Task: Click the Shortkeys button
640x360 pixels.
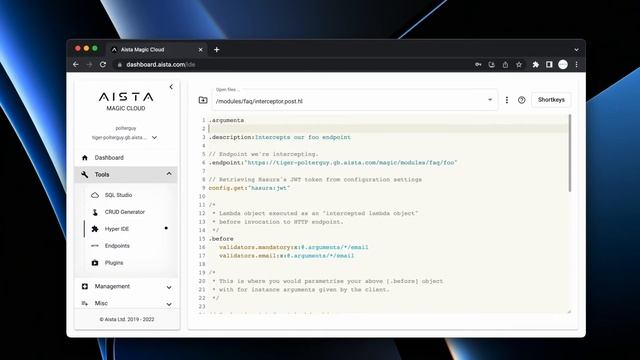Action: point(551,100)
